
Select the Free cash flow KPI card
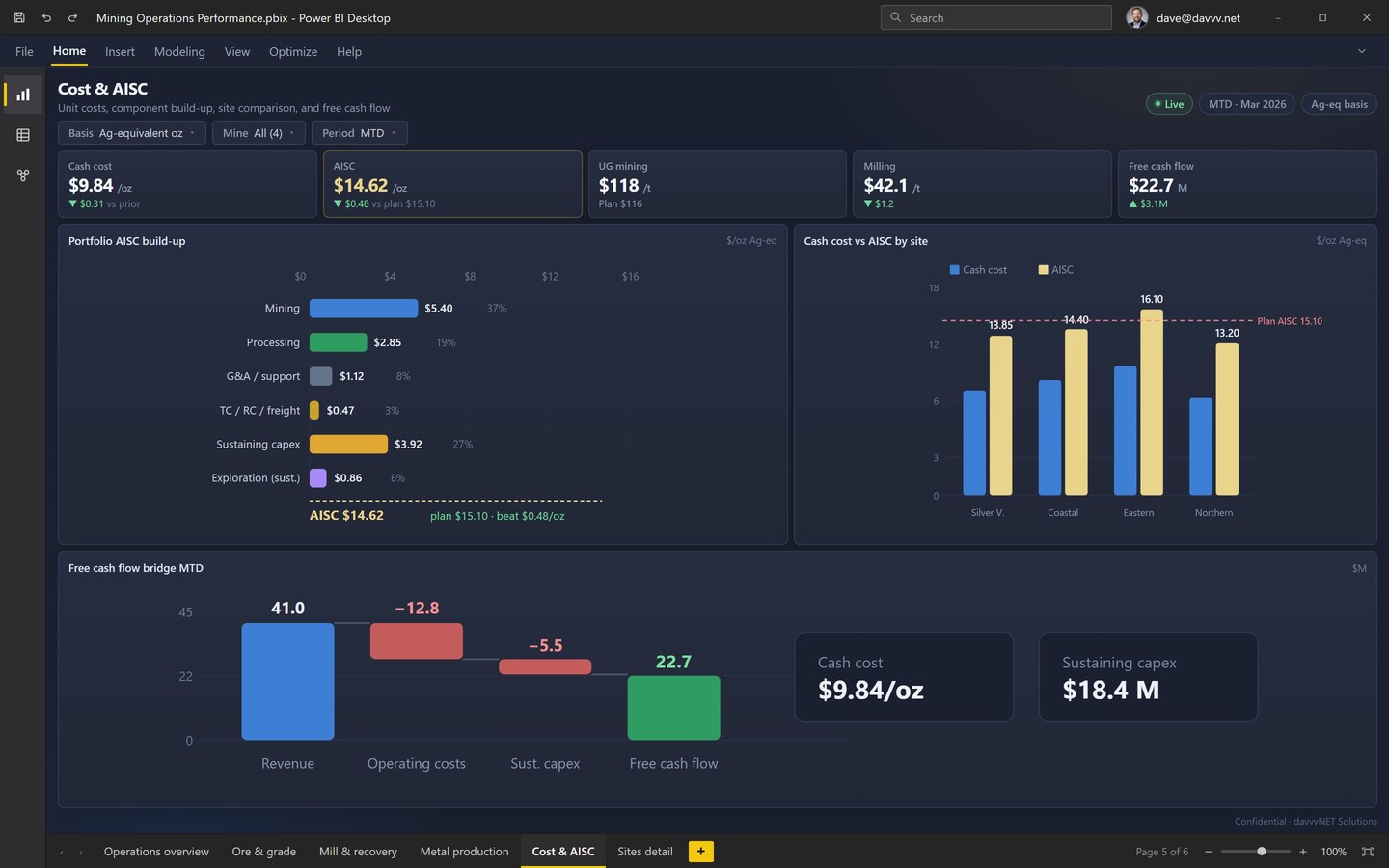[1247, 184]
